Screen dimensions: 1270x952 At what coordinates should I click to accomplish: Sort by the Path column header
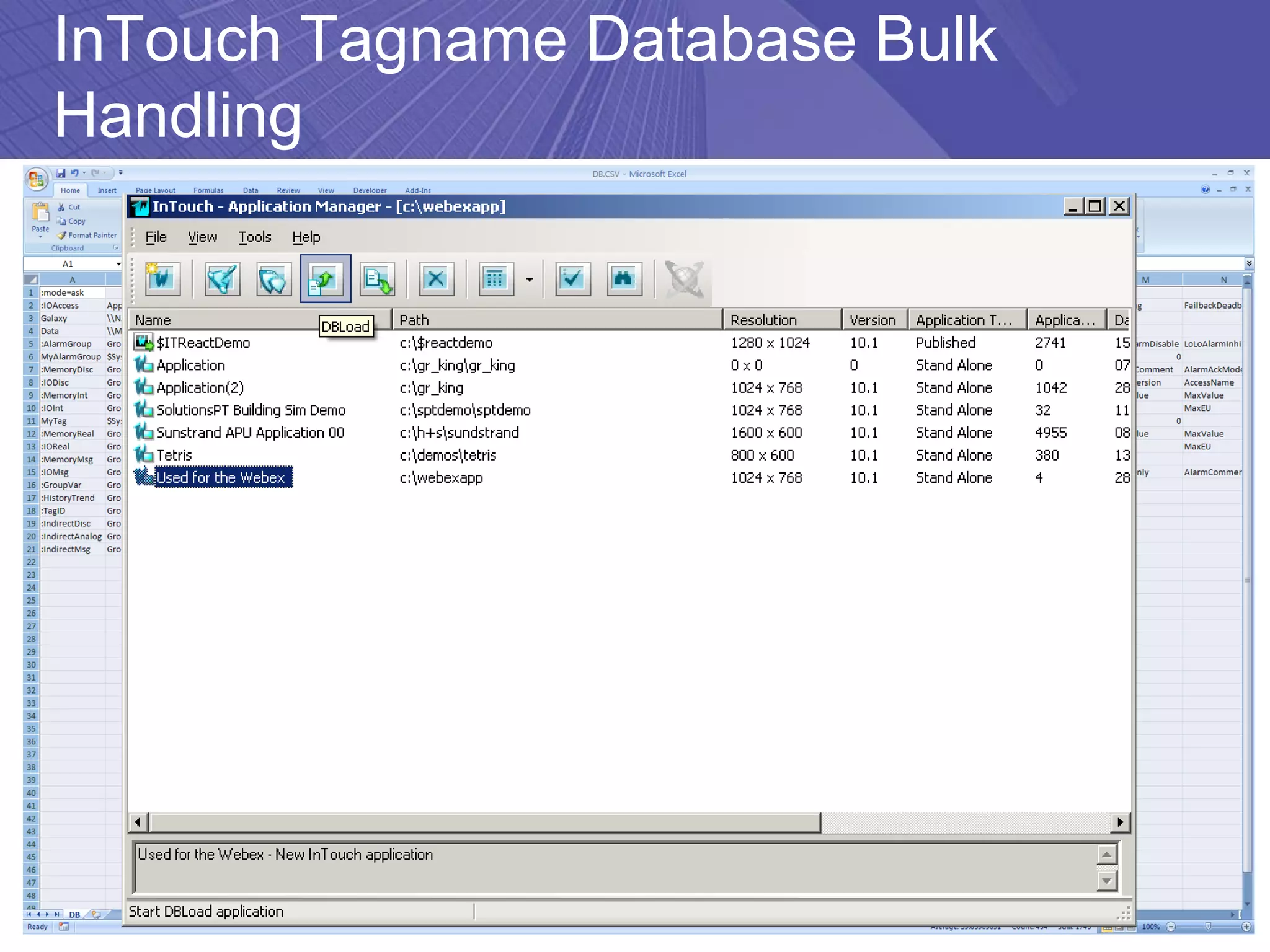pos(557,320)
